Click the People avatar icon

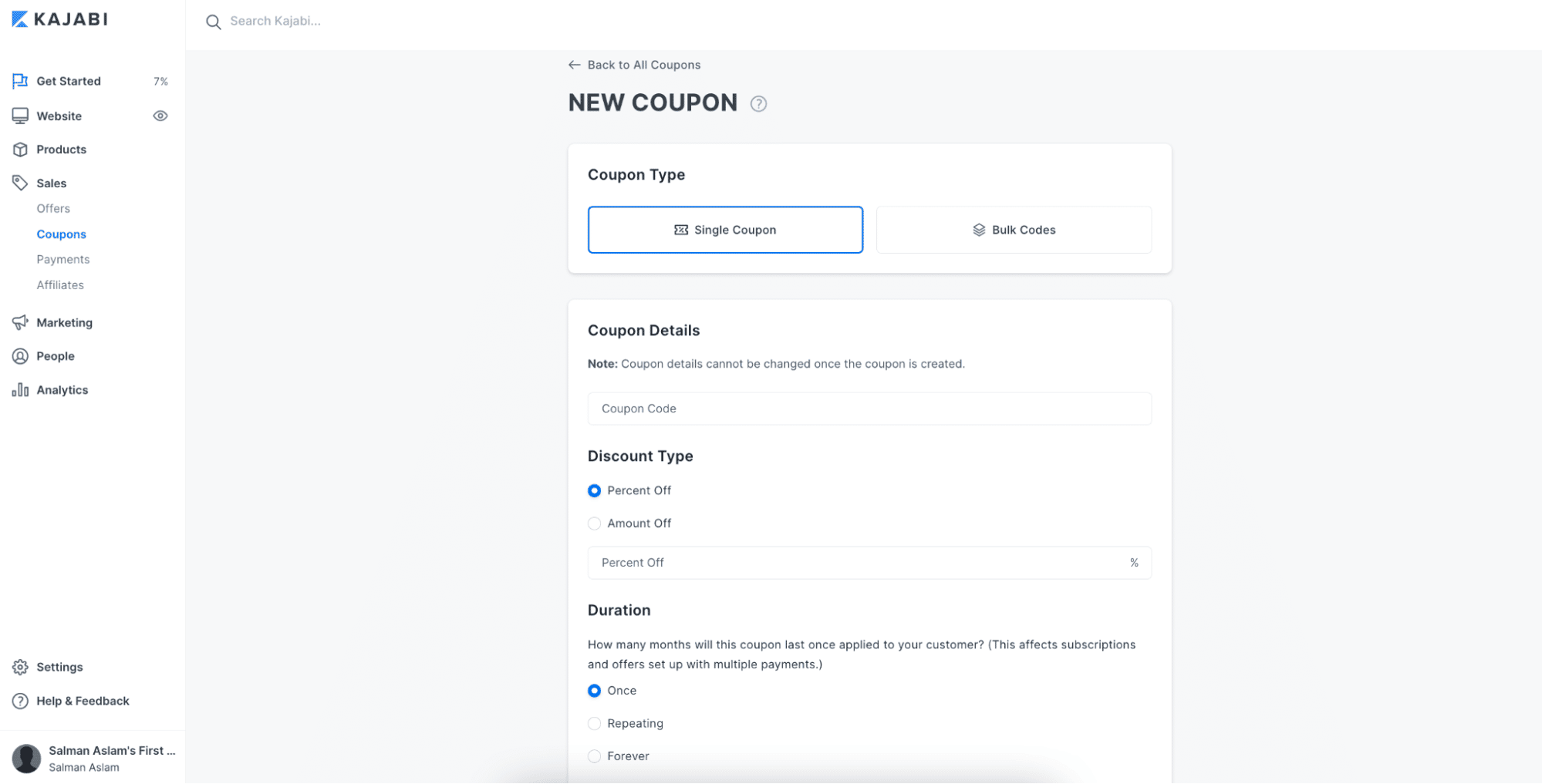coord(20,356)
